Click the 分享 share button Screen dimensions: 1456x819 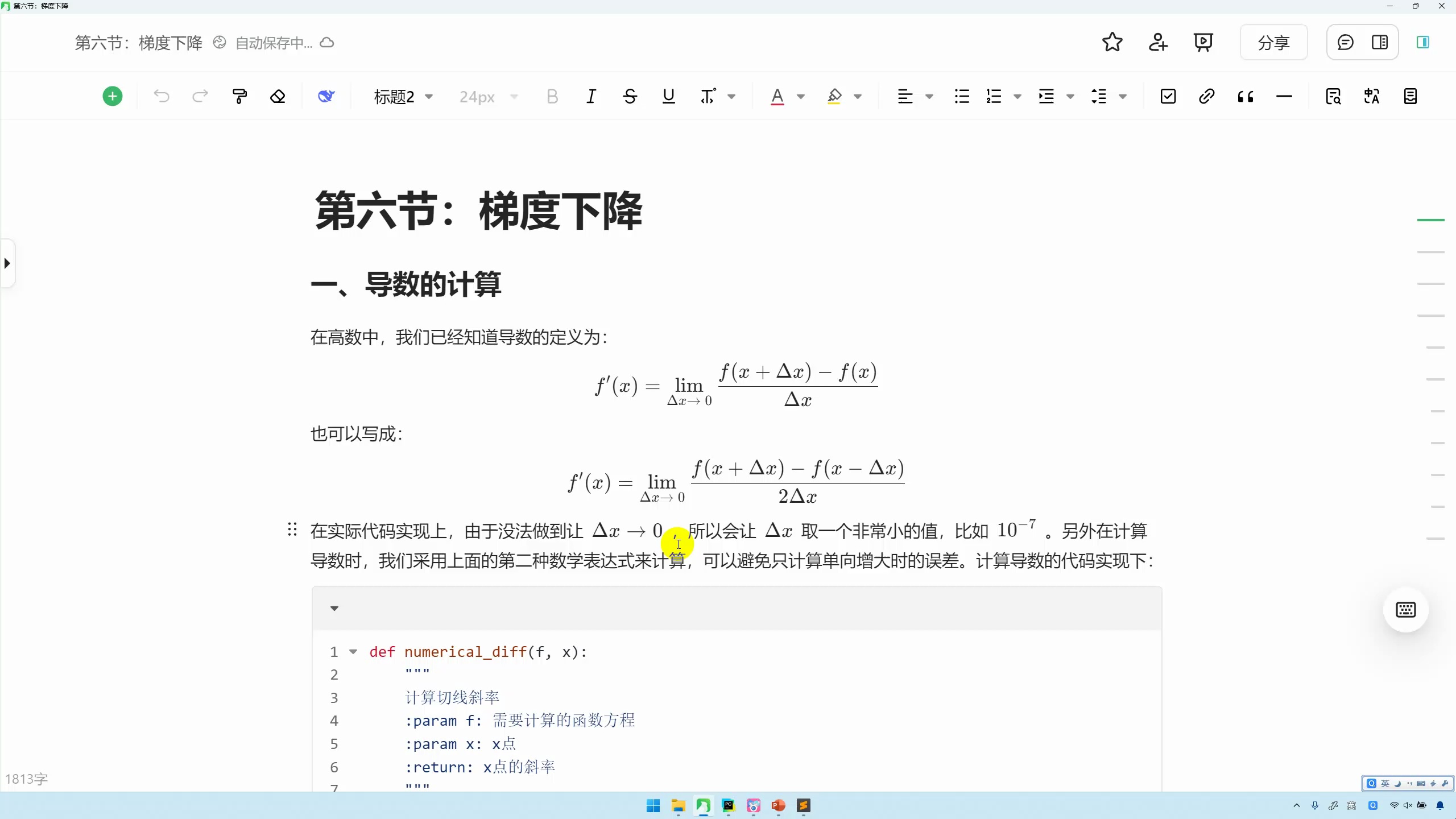[1273, 42]
